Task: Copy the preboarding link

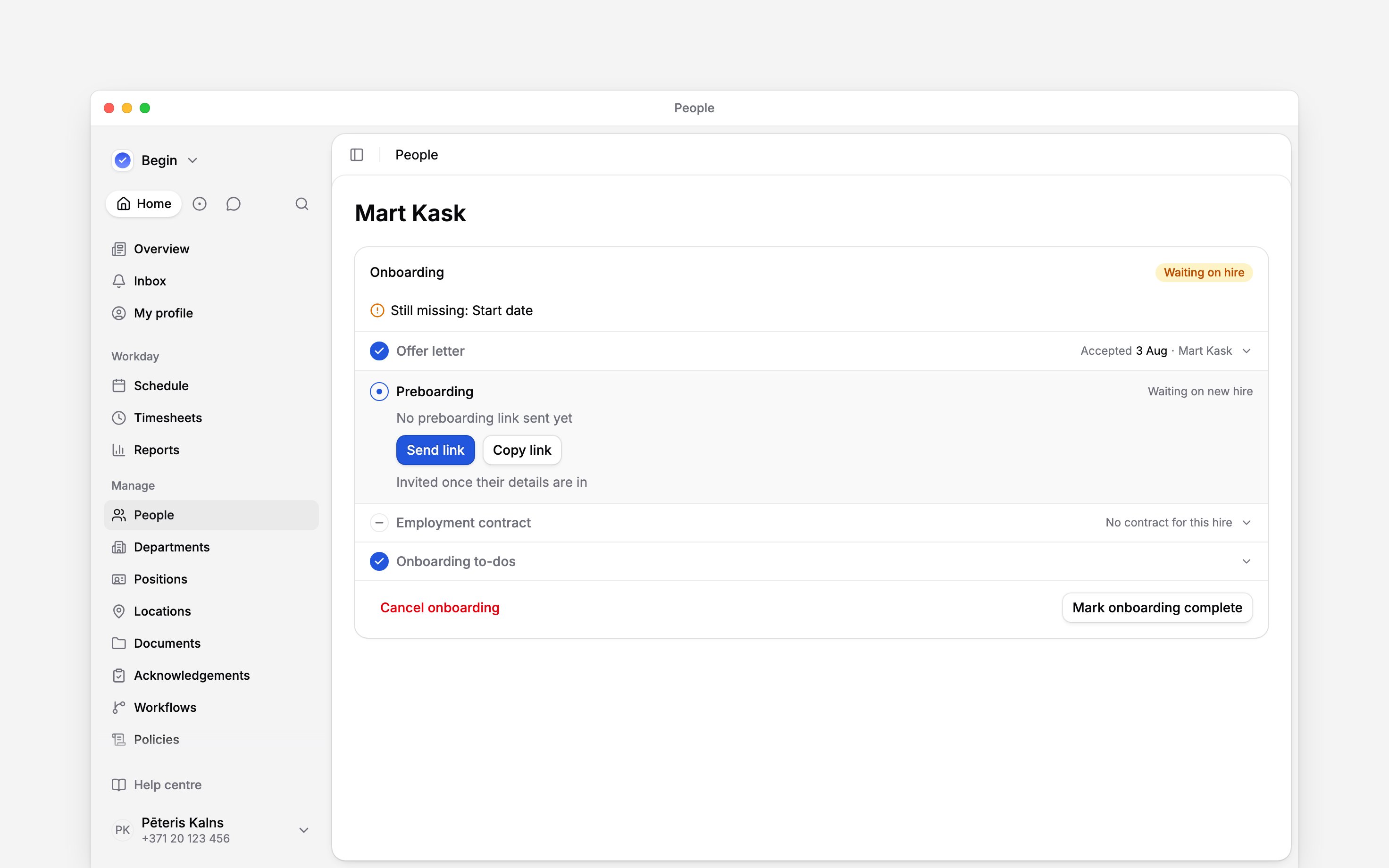Action: [x=522, y=450]
